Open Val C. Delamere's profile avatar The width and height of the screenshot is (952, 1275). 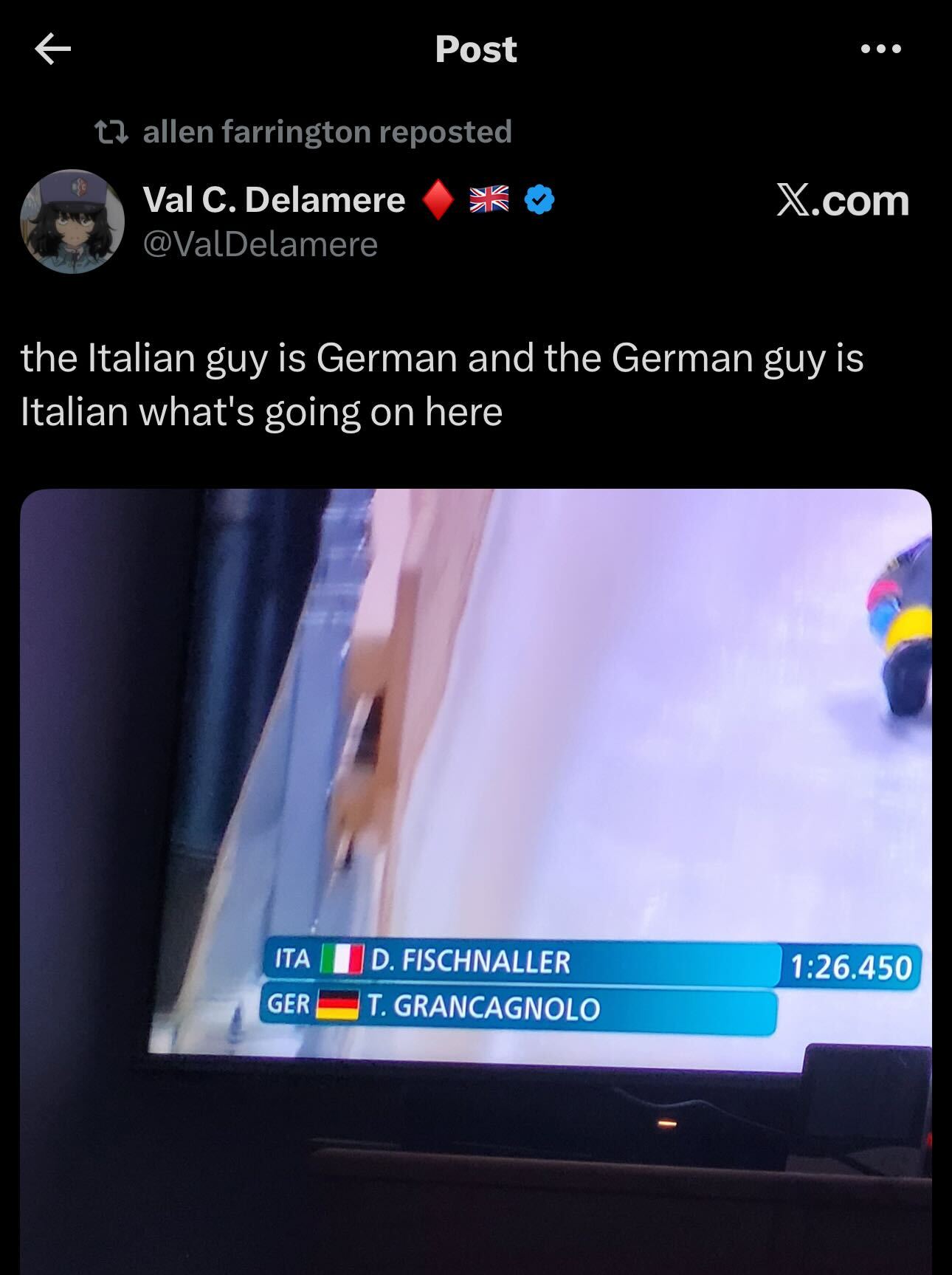point(72,221)
